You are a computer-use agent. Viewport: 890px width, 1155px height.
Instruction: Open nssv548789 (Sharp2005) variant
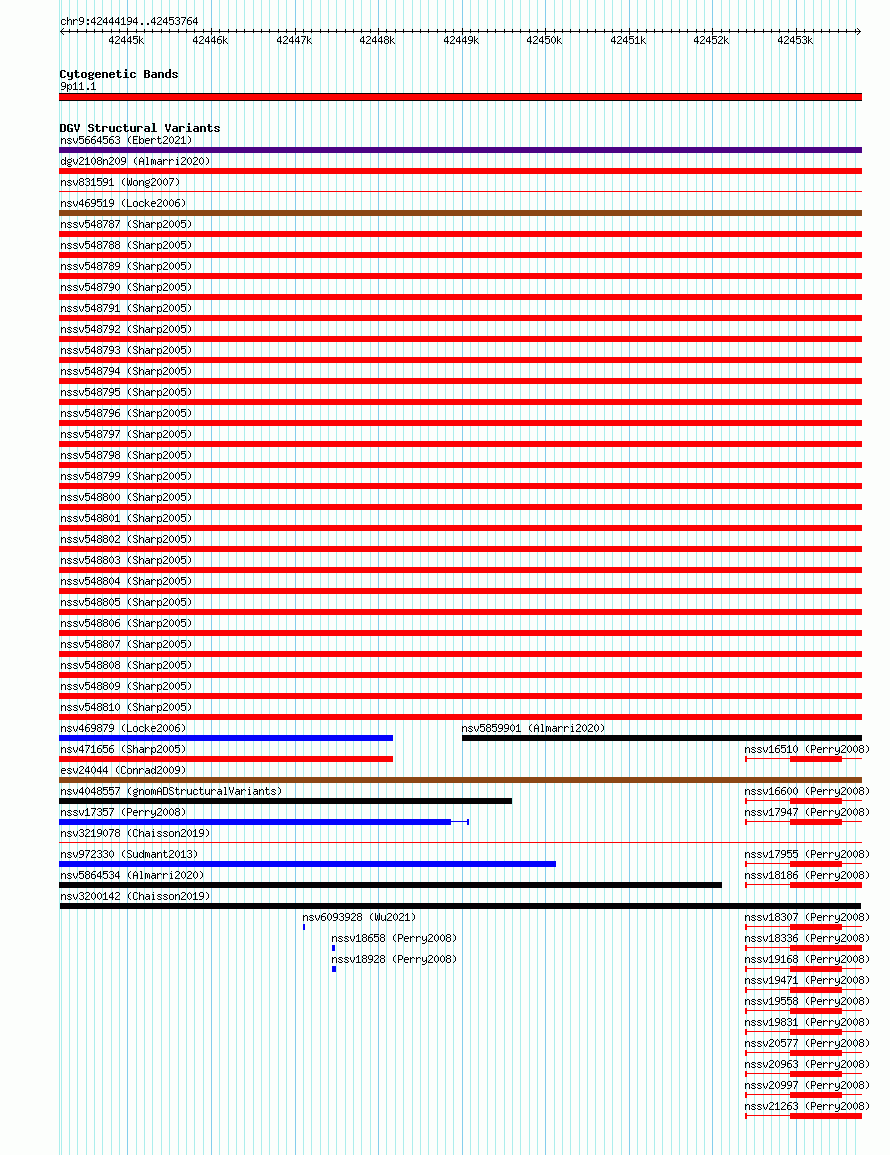pos(126,266)
